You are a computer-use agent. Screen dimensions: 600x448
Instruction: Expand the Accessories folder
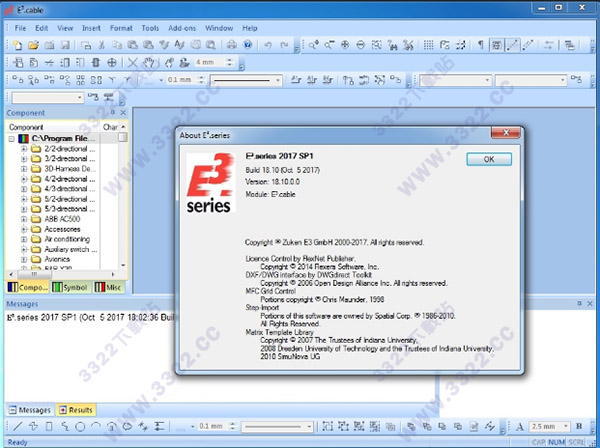point(24,229)
